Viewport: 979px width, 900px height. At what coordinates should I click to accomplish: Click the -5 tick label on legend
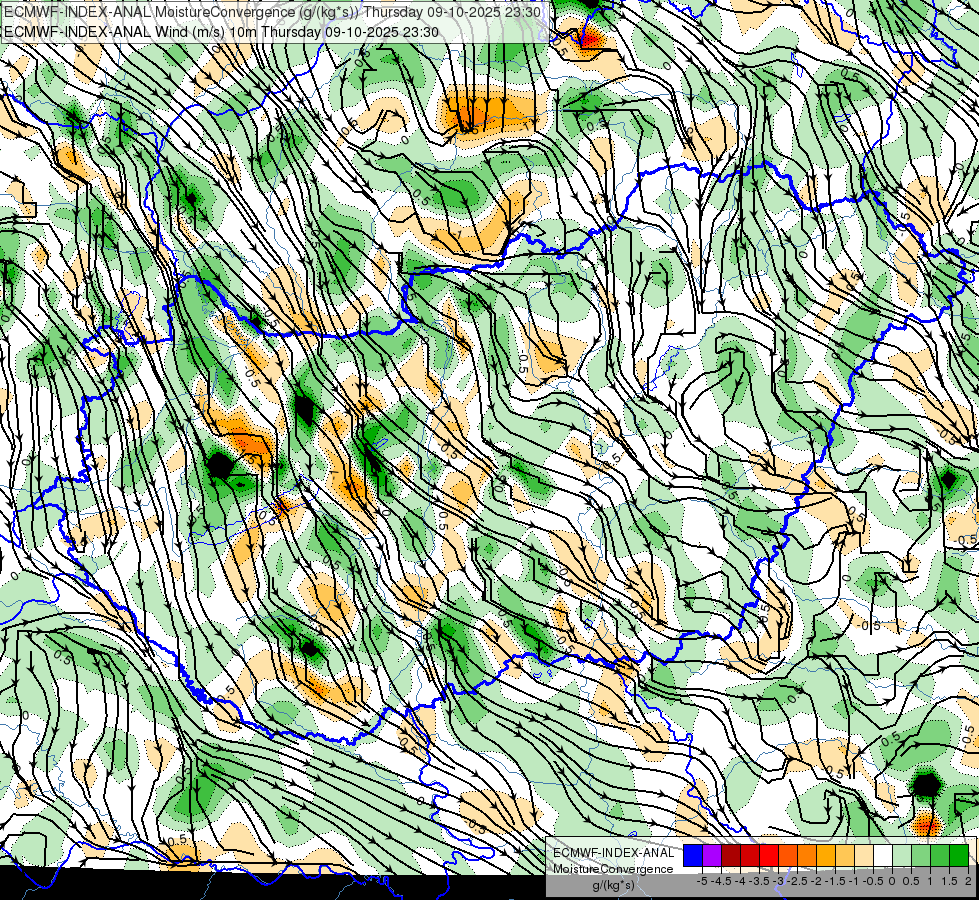pos(702,881)
